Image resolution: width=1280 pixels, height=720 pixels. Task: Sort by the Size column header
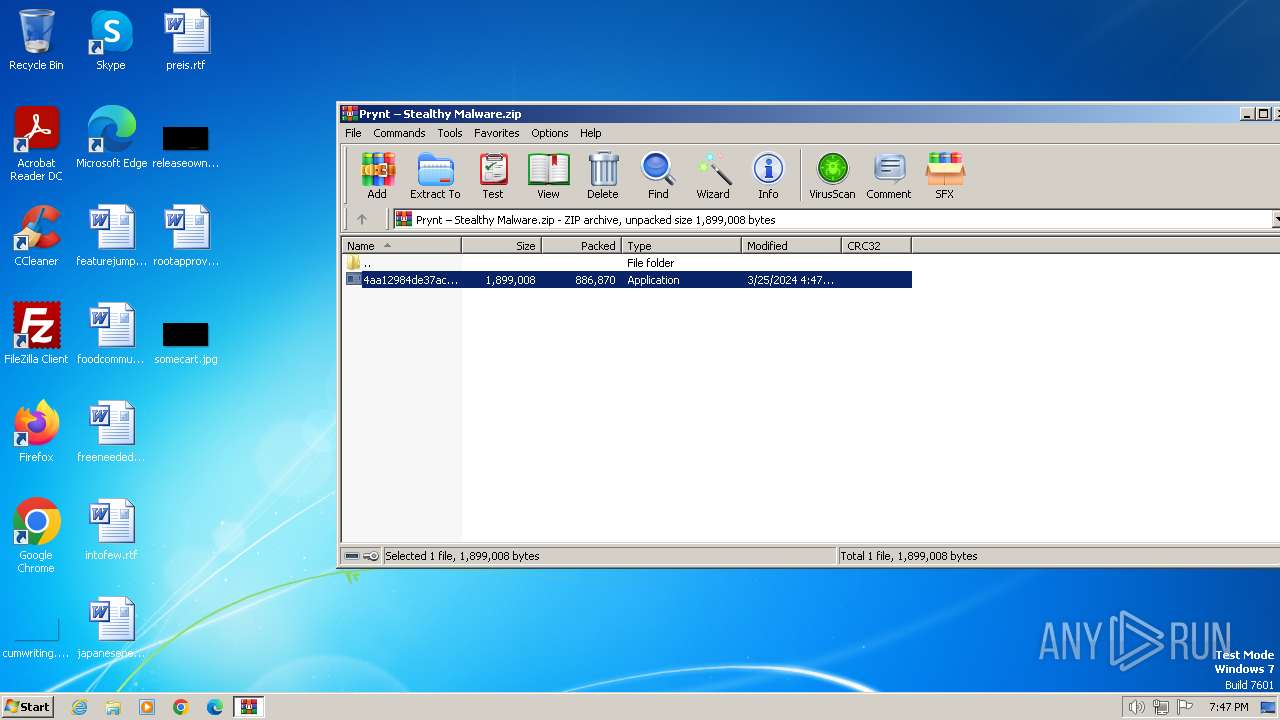pos(501,245)
